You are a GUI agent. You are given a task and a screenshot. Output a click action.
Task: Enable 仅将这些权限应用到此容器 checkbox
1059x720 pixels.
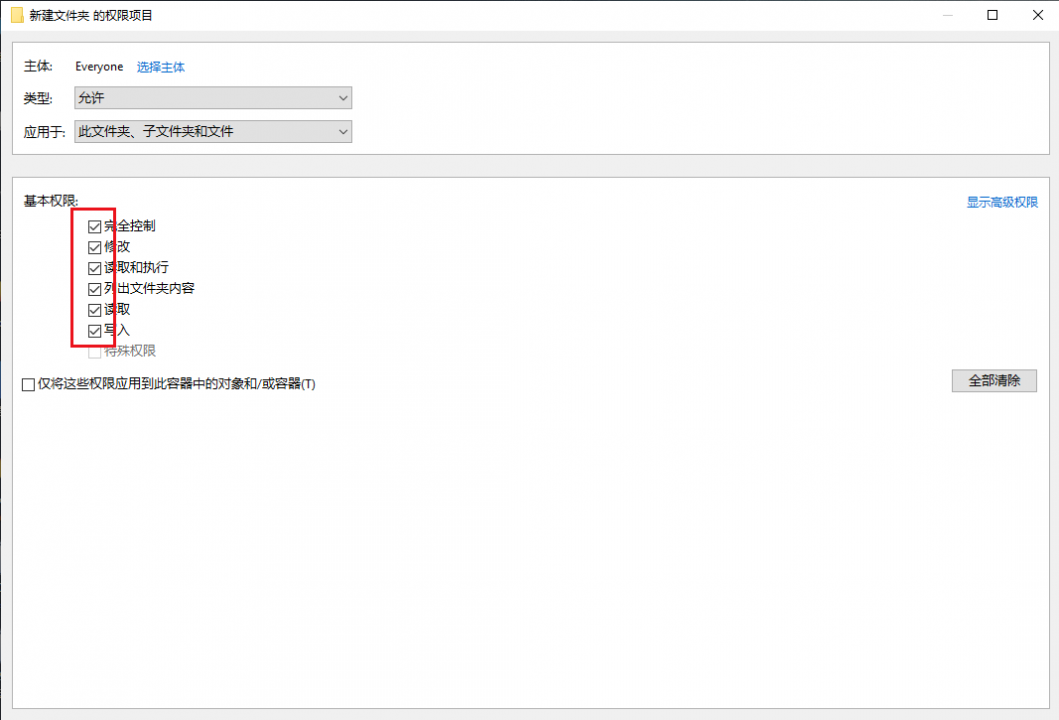click(29, 384)
